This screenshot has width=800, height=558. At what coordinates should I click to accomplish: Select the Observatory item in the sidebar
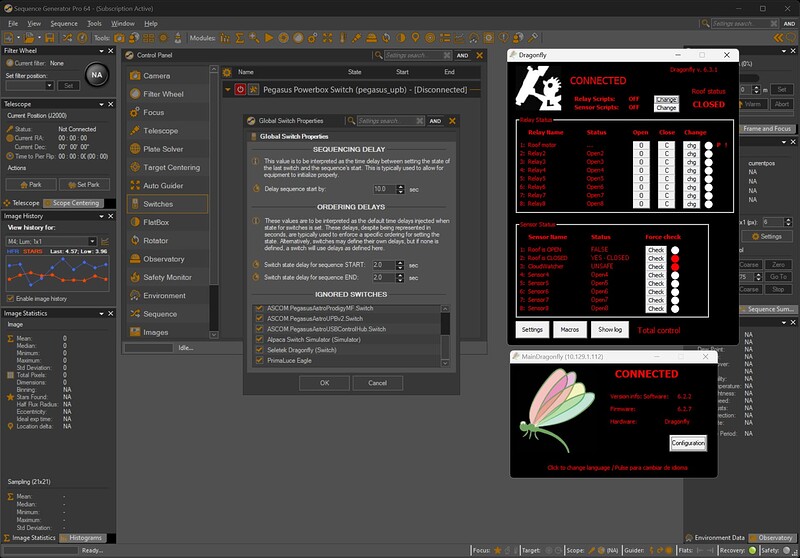164,259
